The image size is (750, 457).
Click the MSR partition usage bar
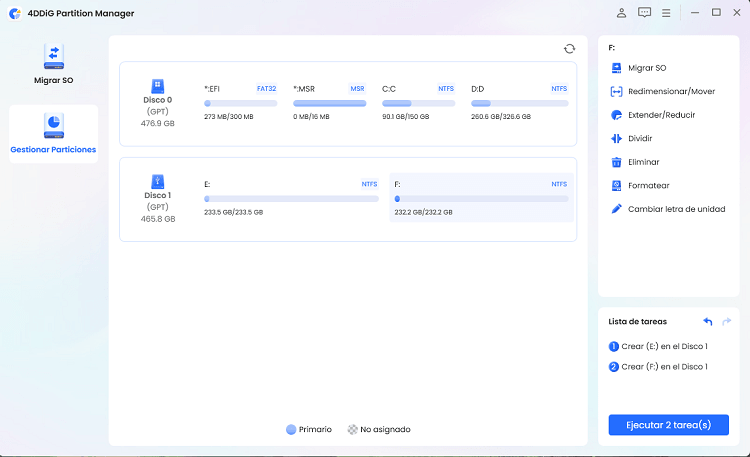pyautogui.click(x=330, y=103)
